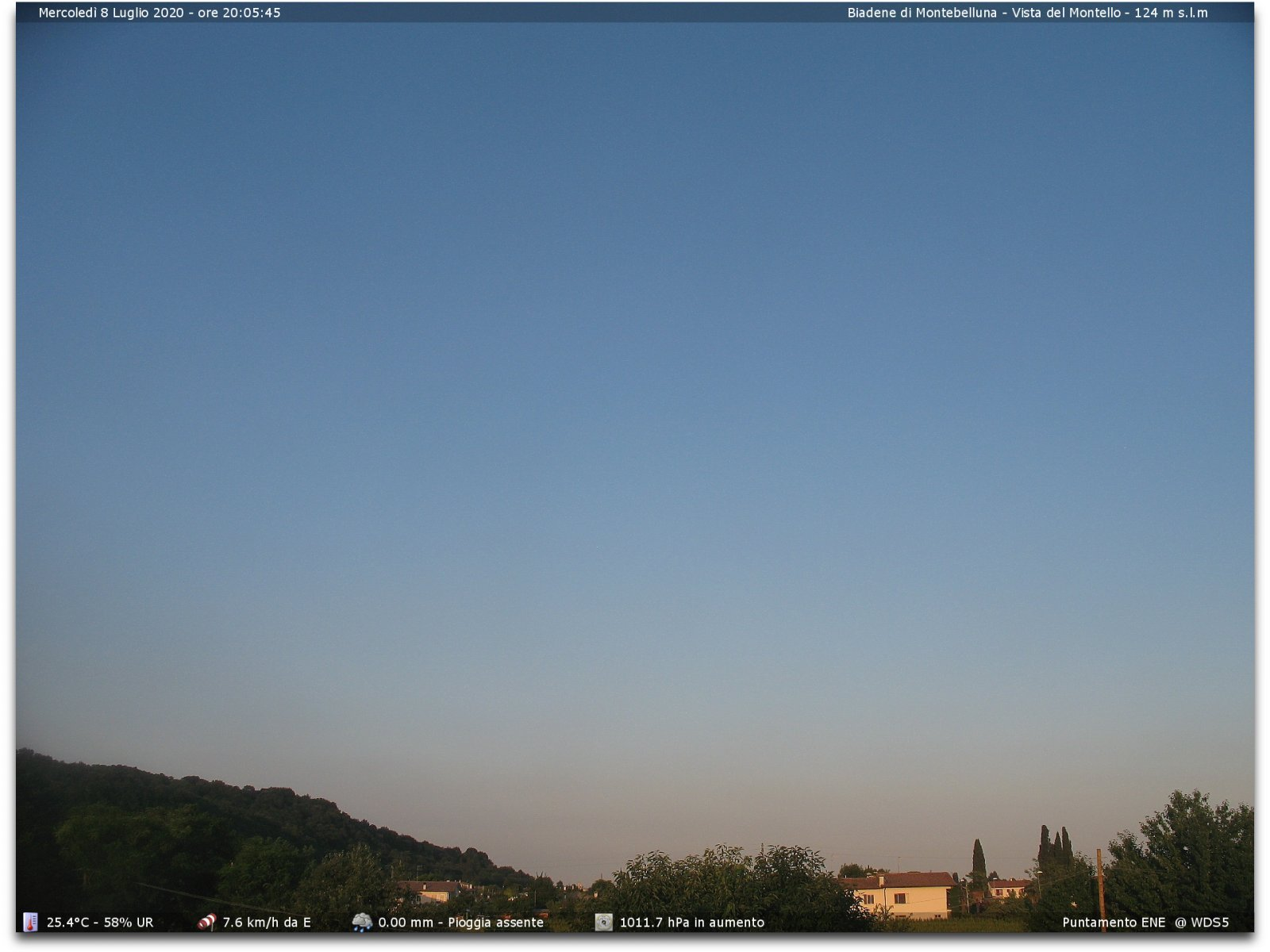Click the location title 'Biadene di Montebelluna'
The height and width of the screenshot is (952, 1270).
pos(922,13)
